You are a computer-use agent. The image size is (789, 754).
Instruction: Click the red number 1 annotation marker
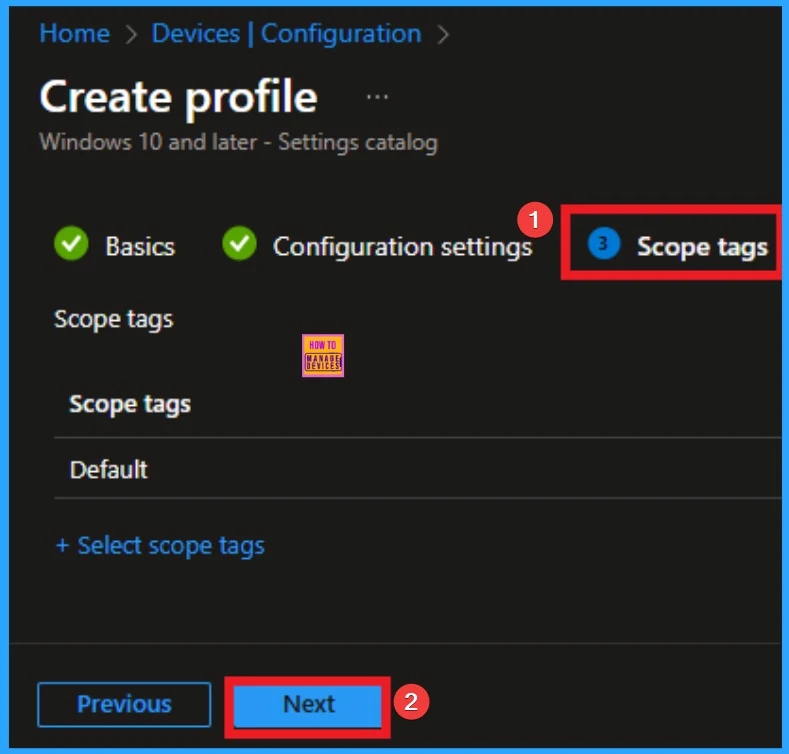[x=537, y=217]
